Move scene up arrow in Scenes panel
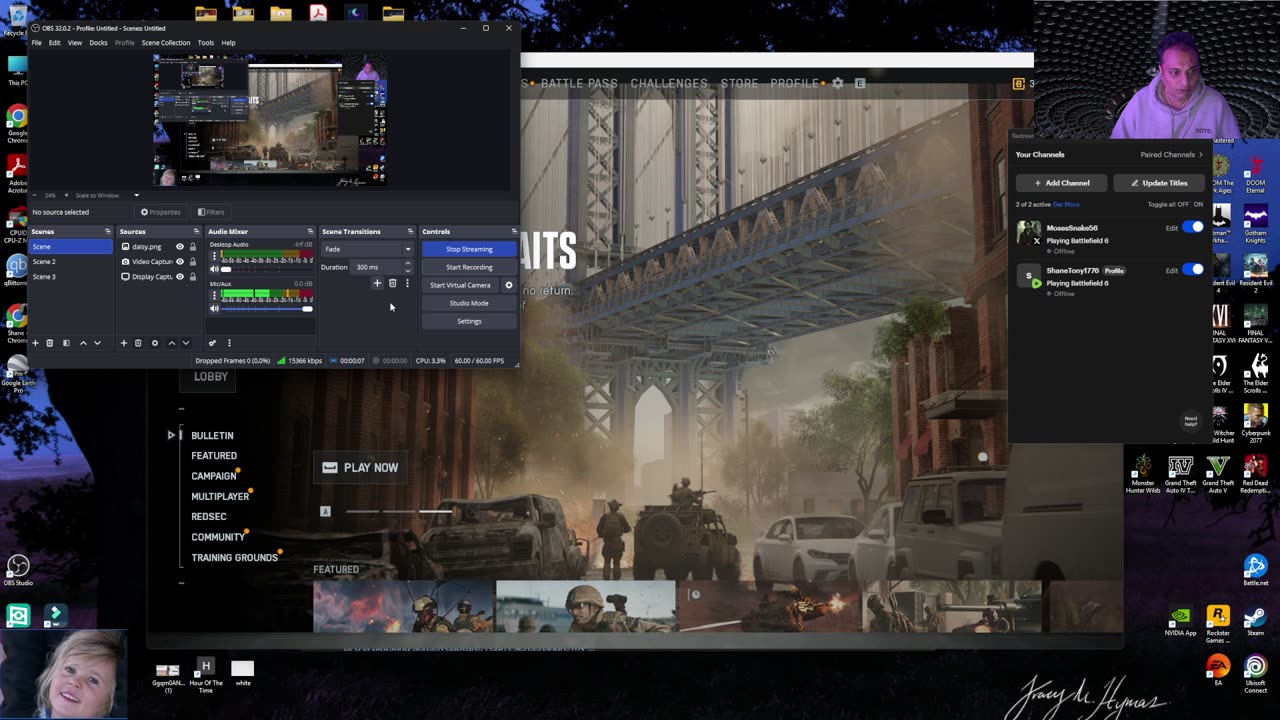The image size is (1280, 720). (83, 343)
